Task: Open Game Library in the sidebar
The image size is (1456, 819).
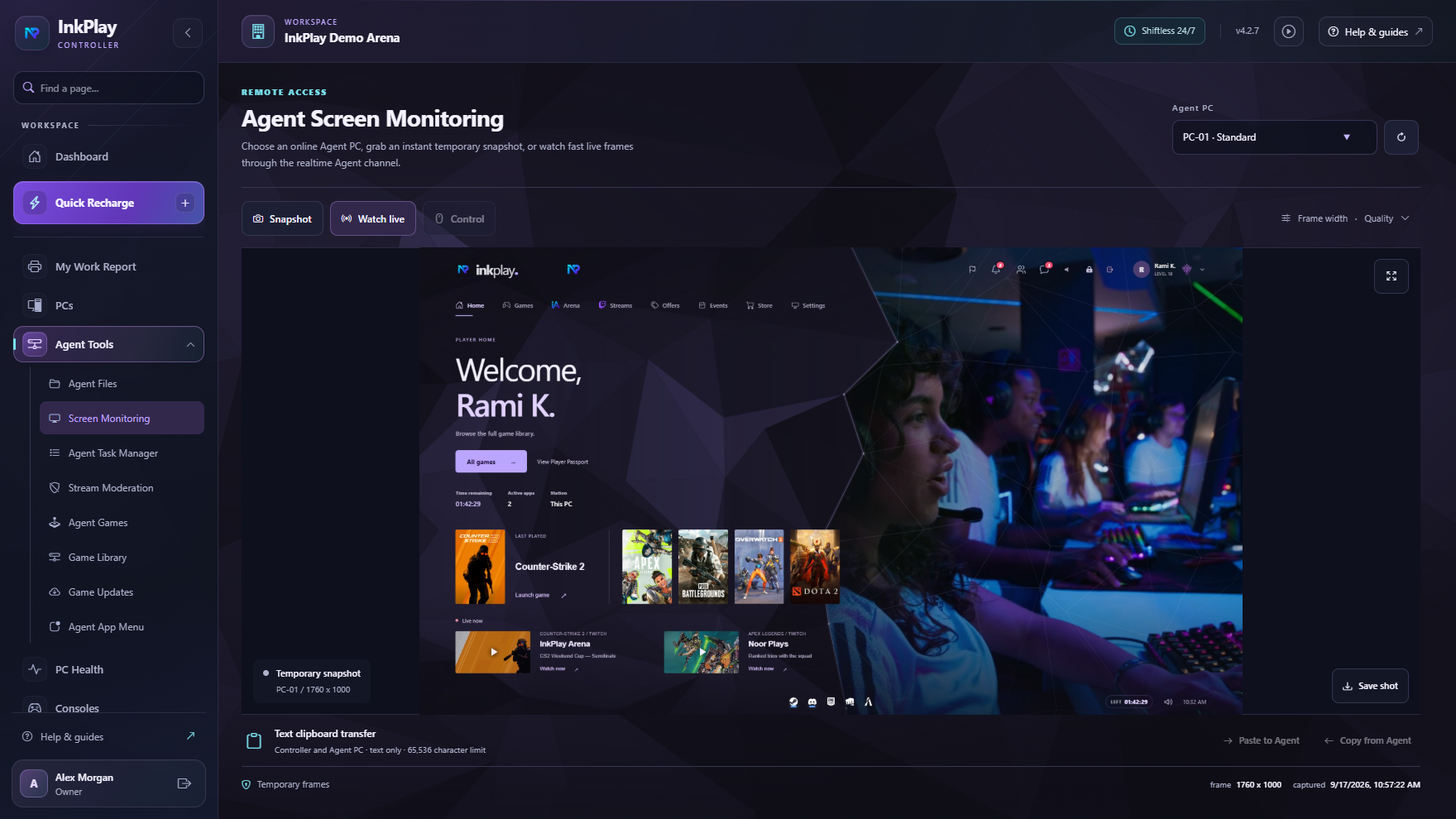Action: 122,558
